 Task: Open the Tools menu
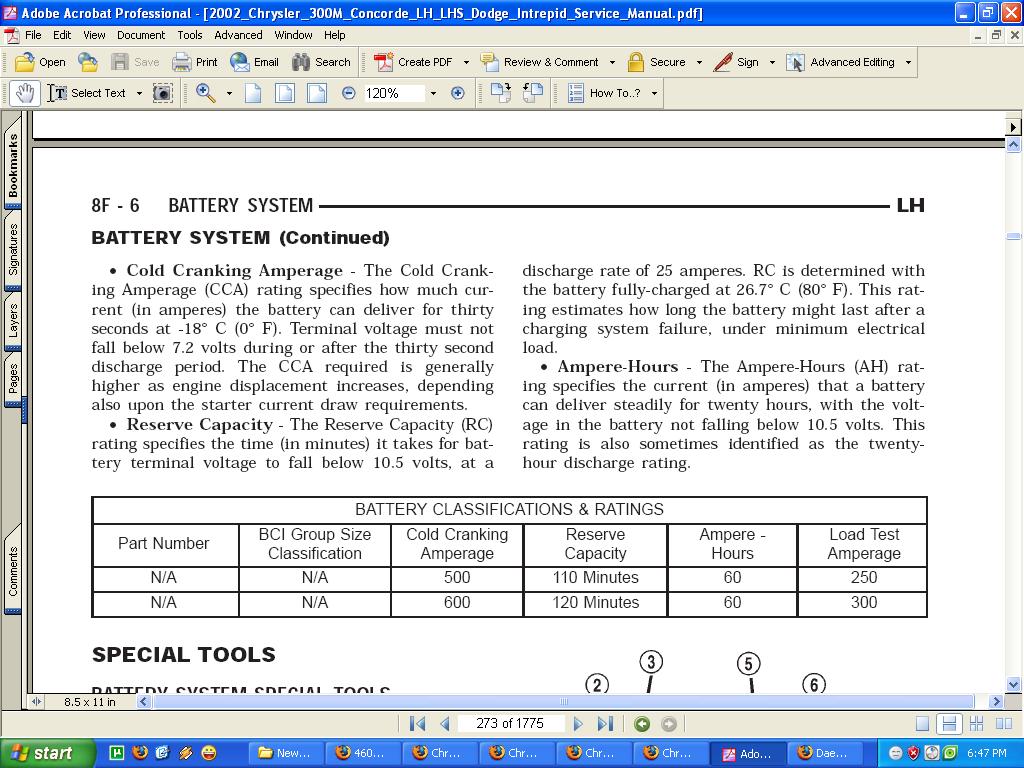tap(190, 35)
